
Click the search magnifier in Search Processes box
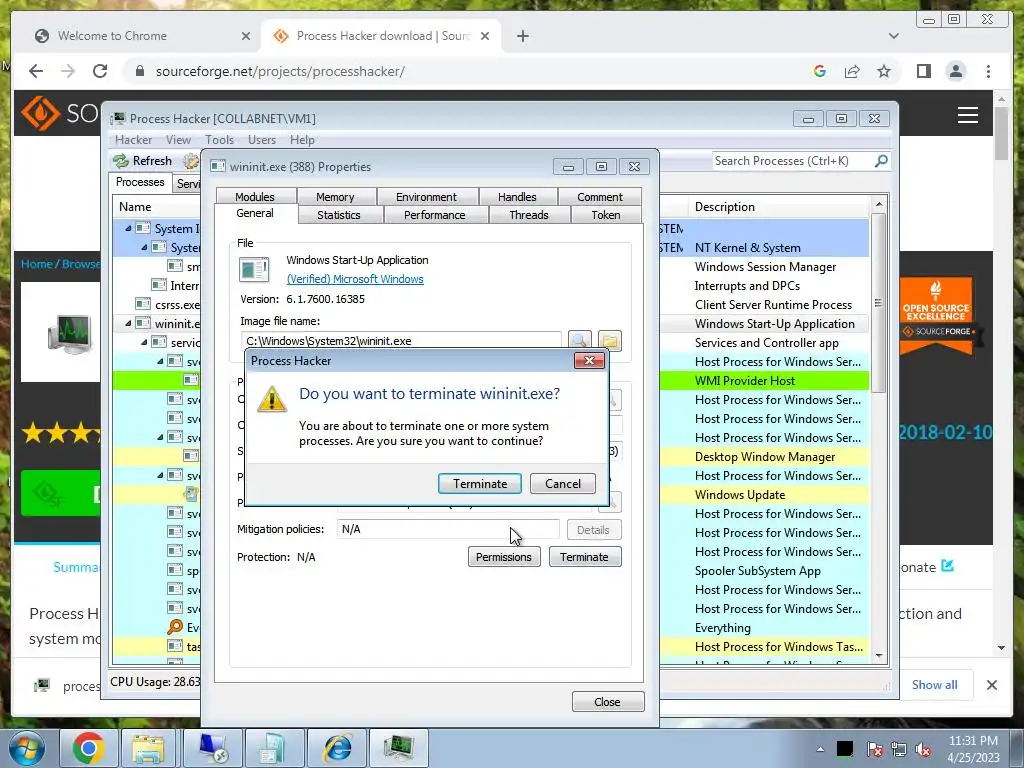[881, 161]
